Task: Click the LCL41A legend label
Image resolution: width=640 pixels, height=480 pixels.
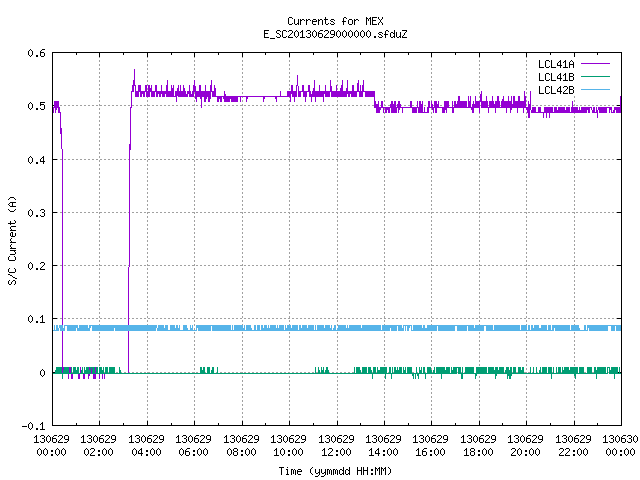Action: click(556, 64)
